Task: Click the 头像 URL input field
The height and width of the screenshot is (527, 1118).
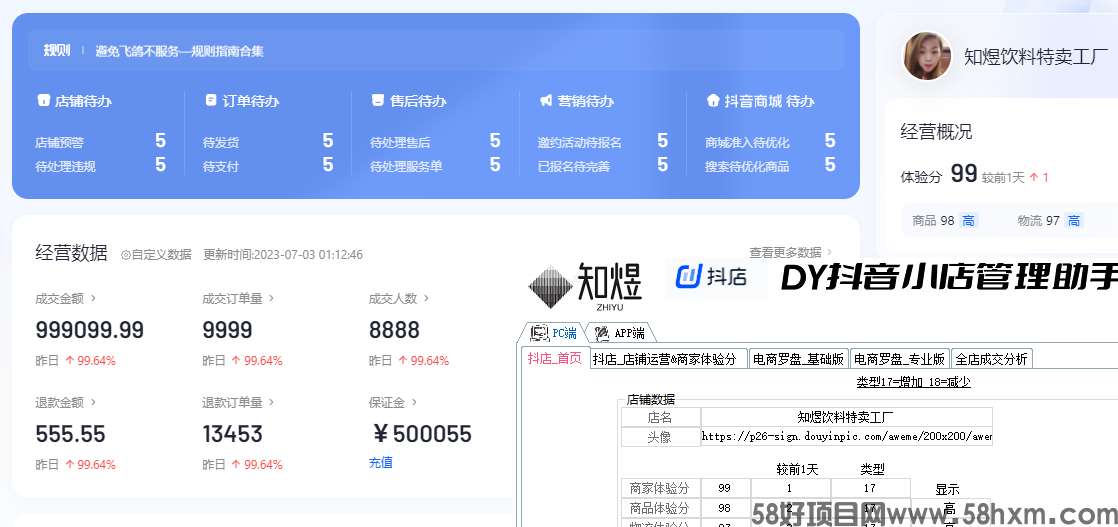Action: click(846, 436)
